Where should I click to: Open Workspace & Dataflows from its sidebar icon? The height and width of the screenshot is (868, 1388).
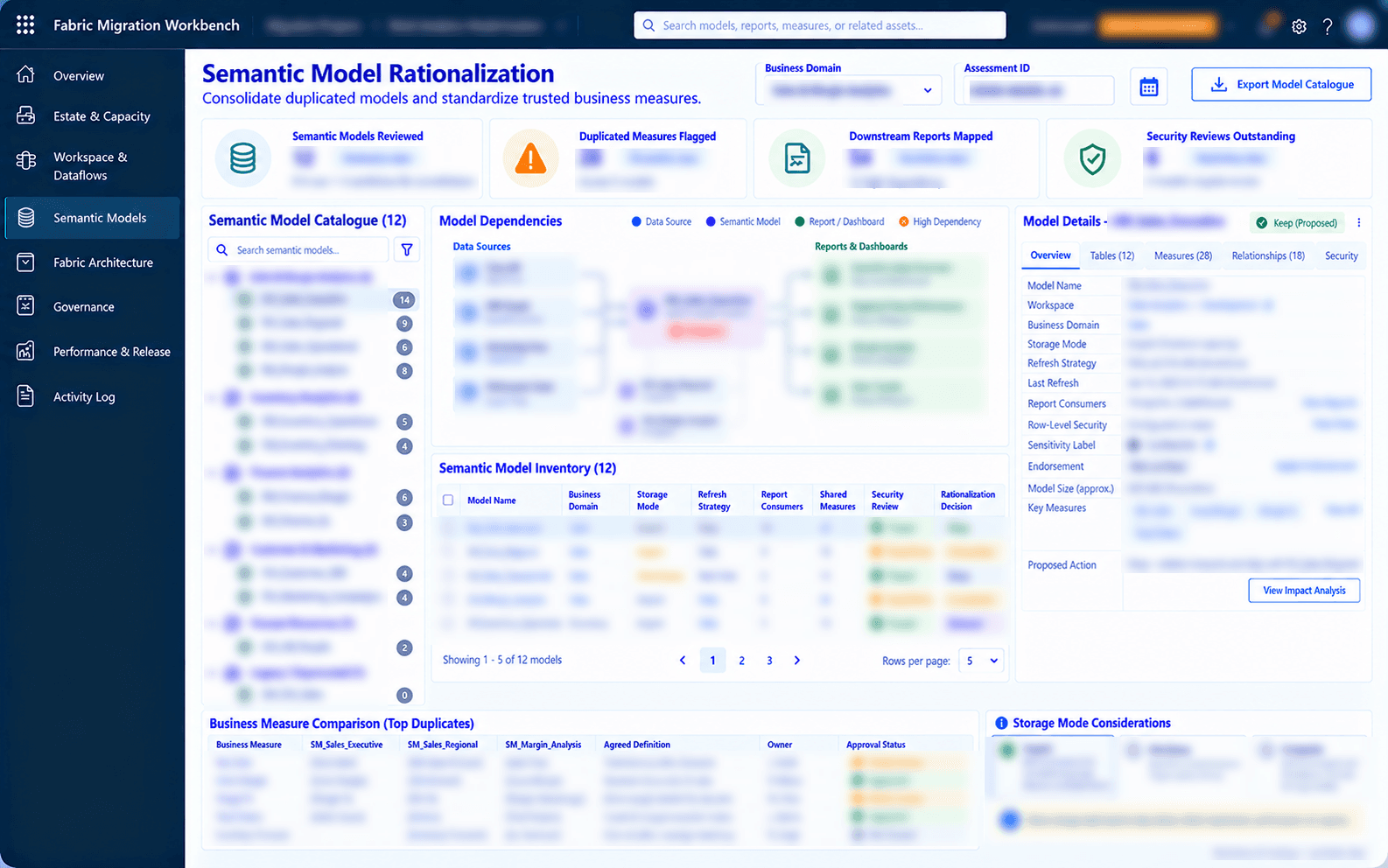[26, 161]
